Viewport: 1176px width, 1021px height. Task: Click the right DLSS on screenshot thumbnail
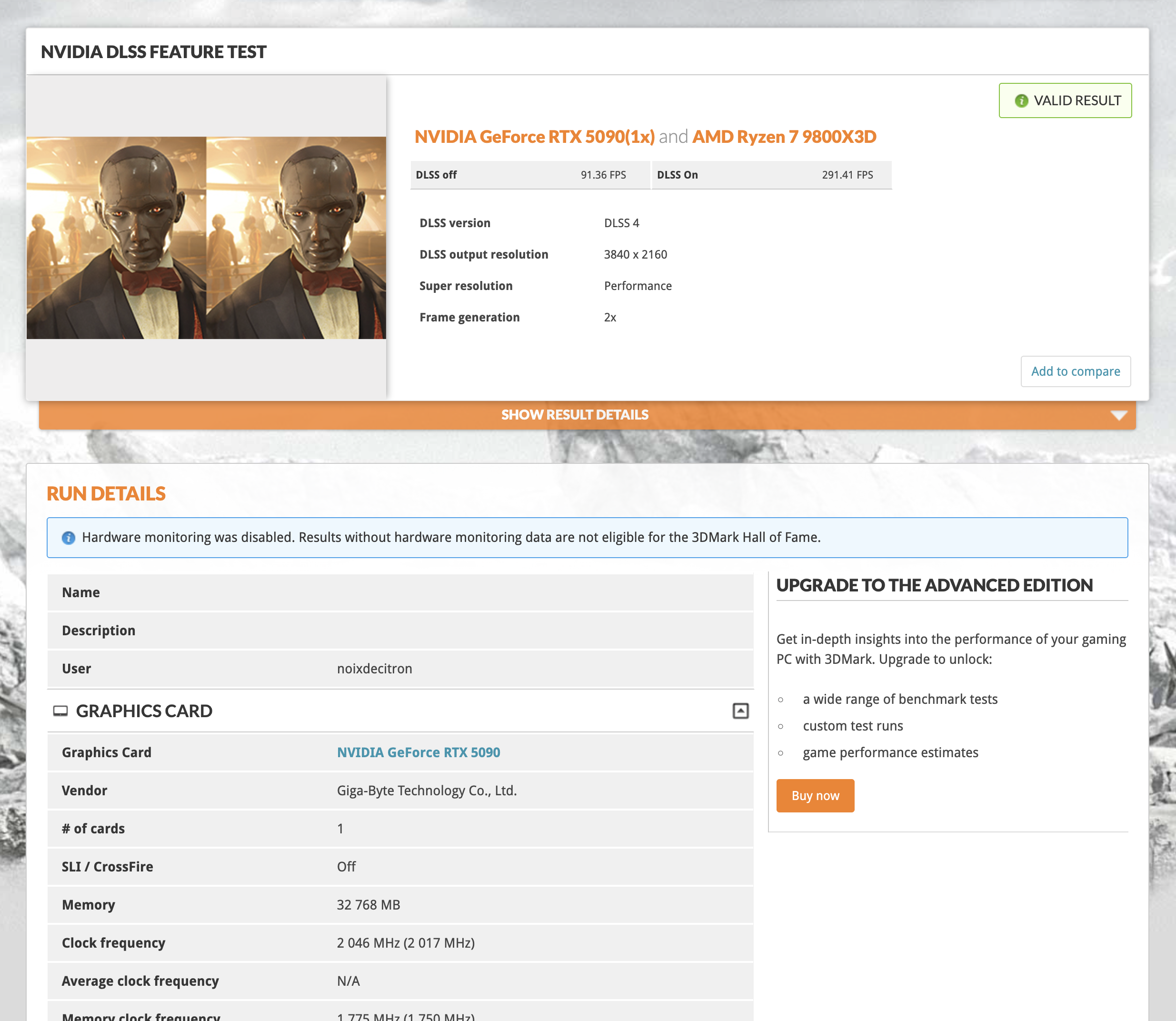coord(296,238)
